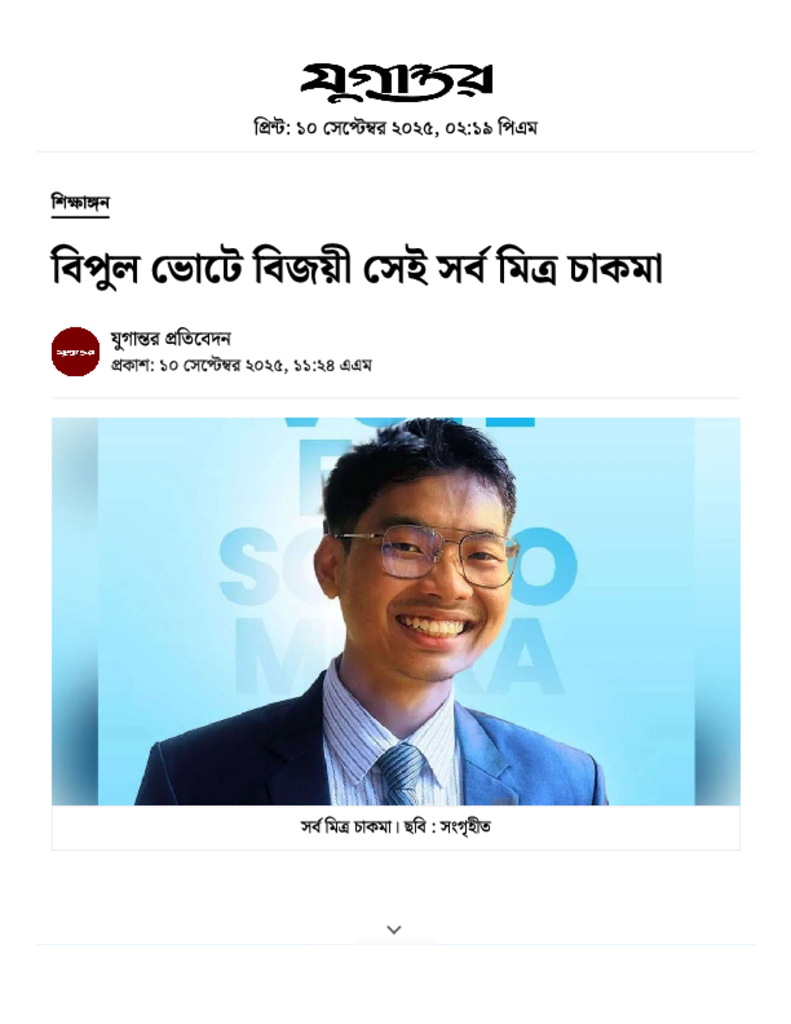791x1024 pixels.
Task: Click the প্রকাশ publication timestamp
Action: (x=241, y=365)
